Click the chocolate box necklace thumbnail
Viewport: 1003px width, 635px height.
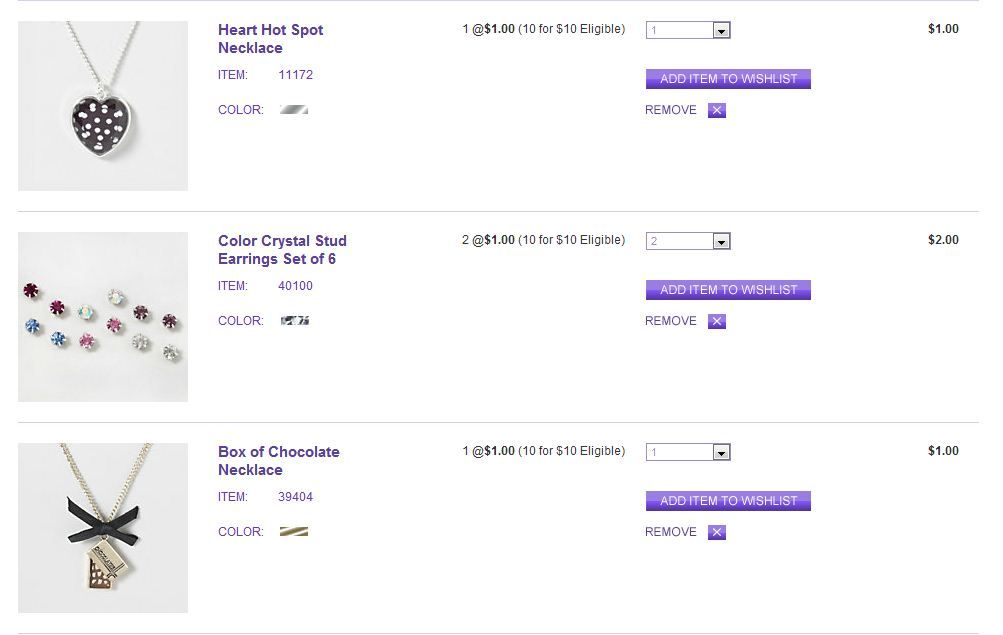click(103, 528)
